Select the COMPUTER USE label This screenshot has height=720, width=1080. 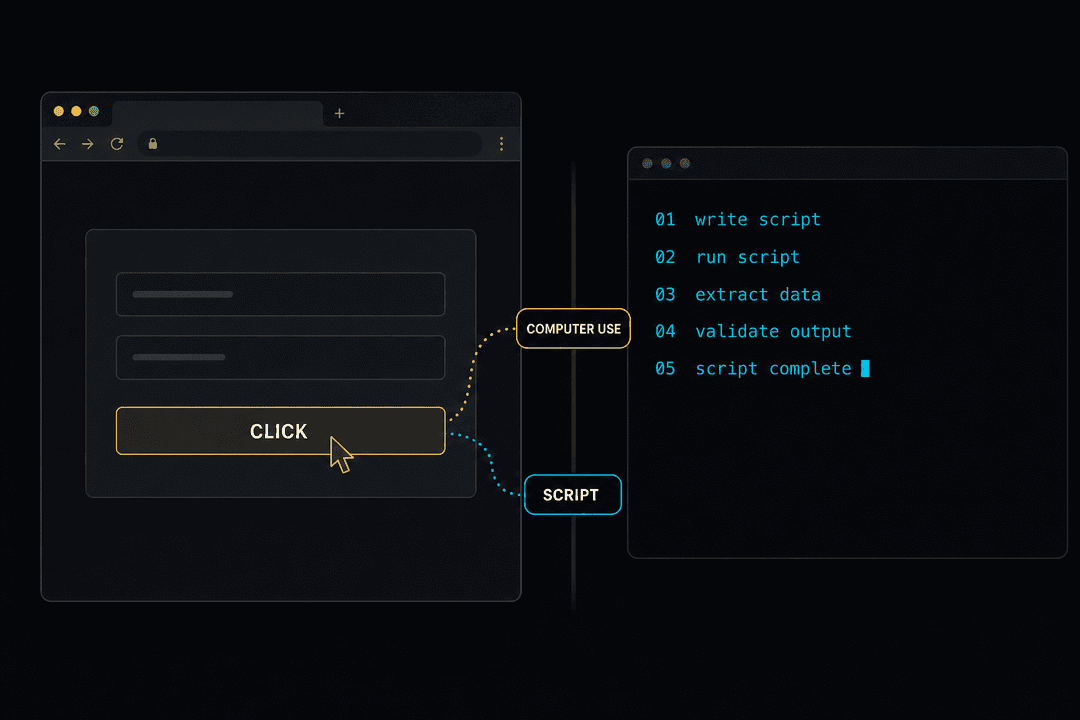point(573,329)
